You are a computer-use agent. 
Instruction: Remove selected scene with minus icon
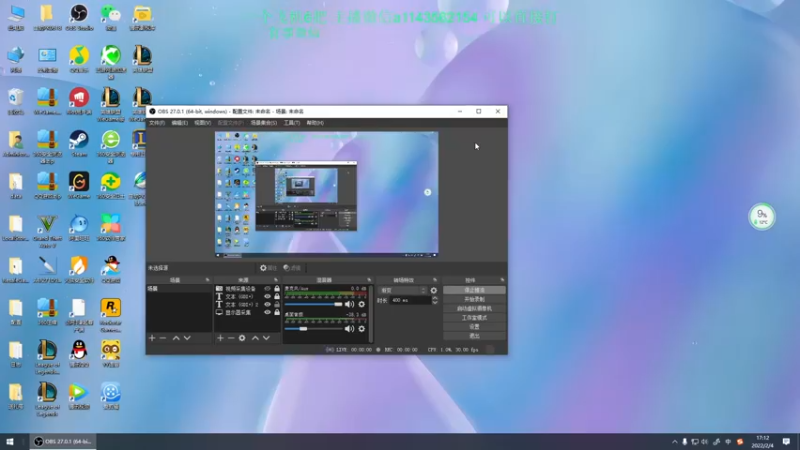pos(163,338)
